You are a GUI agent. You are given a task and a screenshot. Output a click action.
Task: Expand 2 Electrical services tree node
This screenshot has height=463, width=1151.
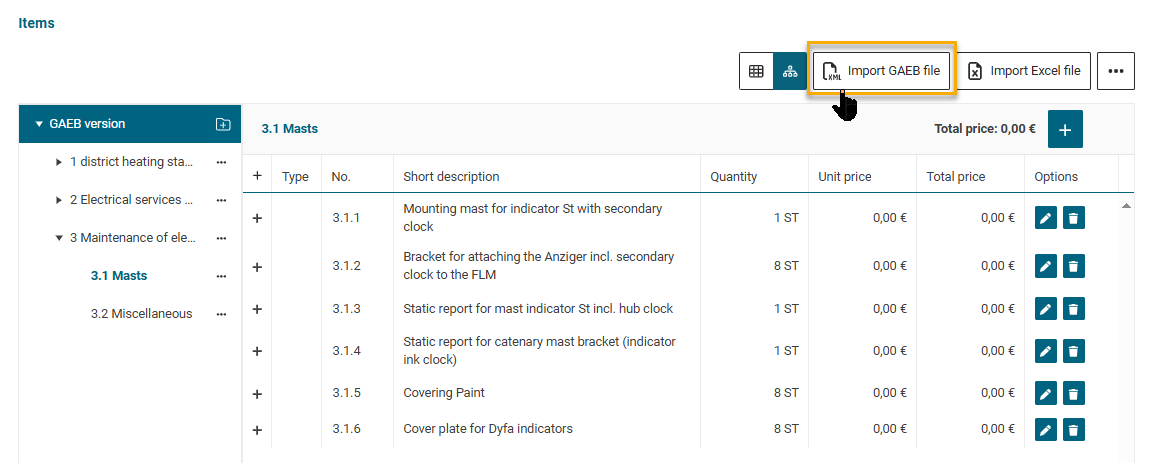tap(59, 200)
